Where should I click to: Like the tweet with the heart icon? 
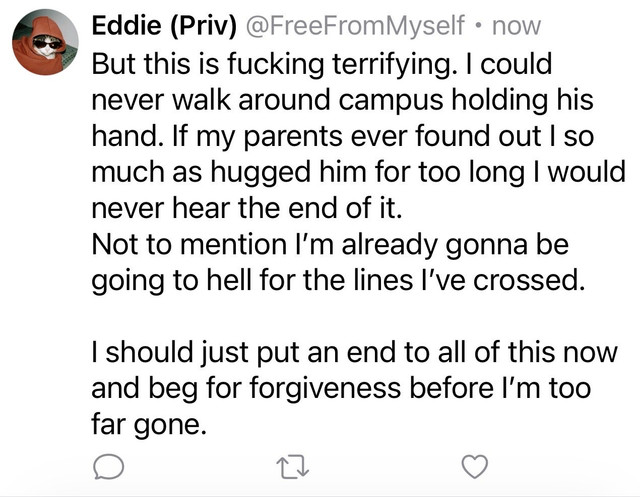coord(474,466)
